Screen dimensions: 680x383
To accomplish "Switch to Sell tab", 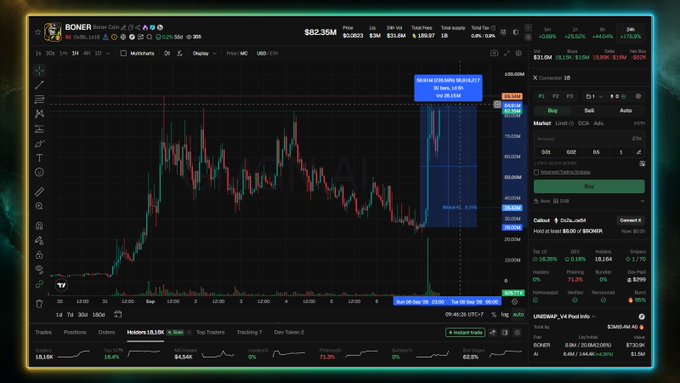I will (x=589, y=111).
